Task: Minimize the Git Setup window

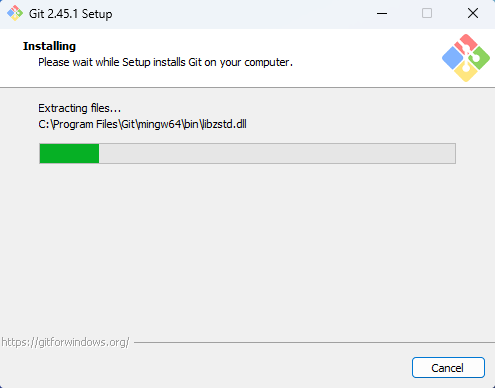Action: click(x=382, y=13)
